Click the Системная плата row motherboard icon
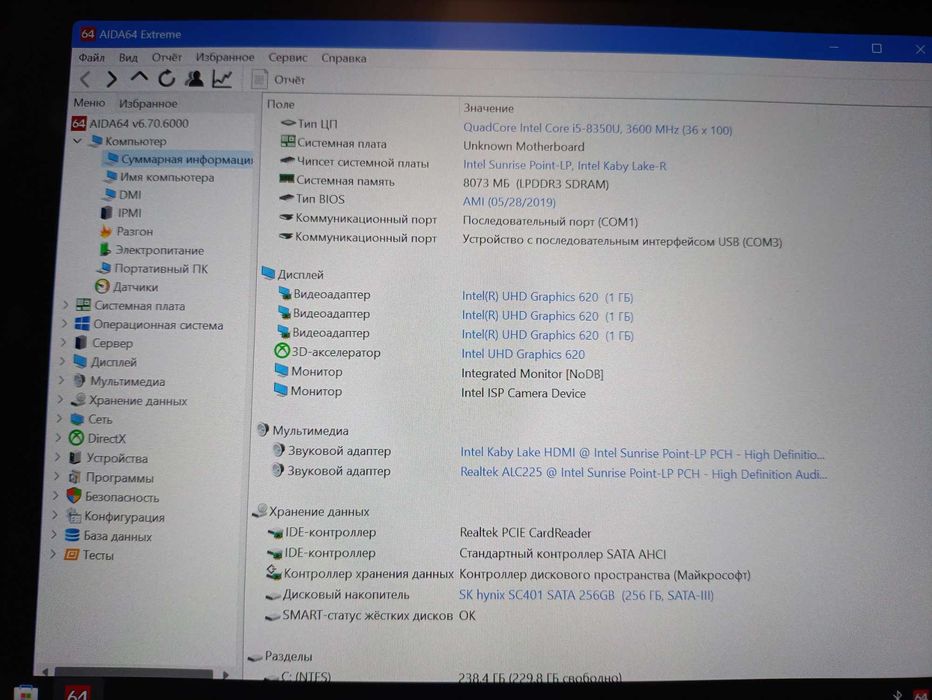Viewport: 932px width, 700px height. tap(288, 141)
